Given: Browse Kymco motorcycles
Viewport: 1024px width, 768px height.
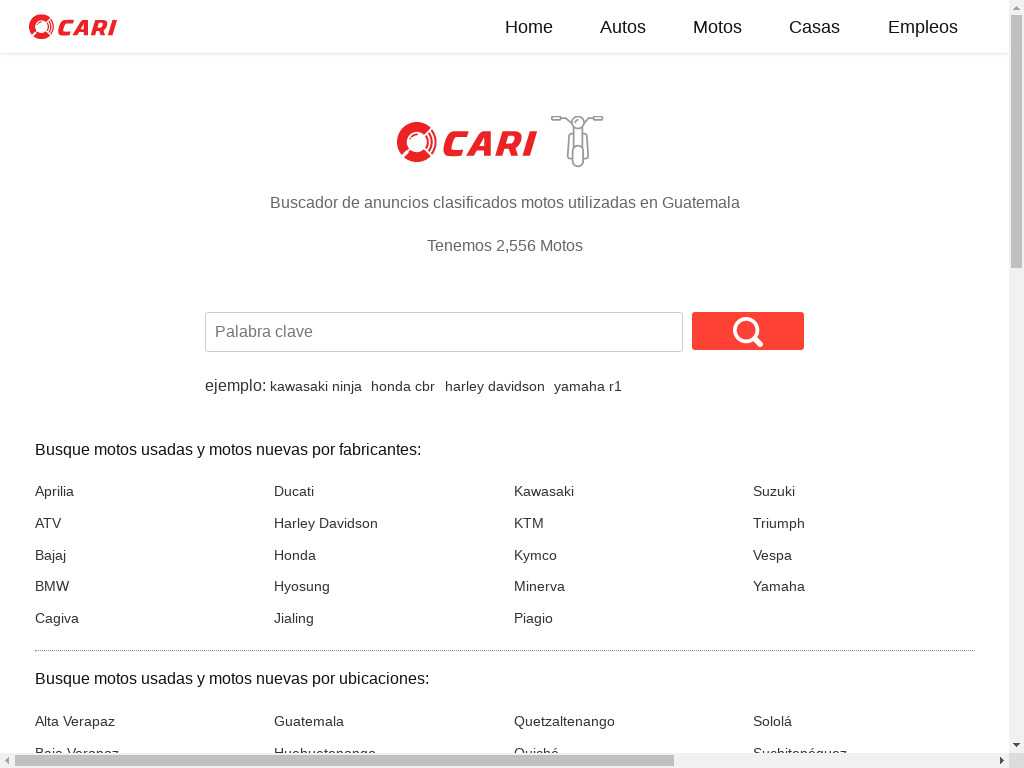Looking at the screenshot, I should (535, 555).
